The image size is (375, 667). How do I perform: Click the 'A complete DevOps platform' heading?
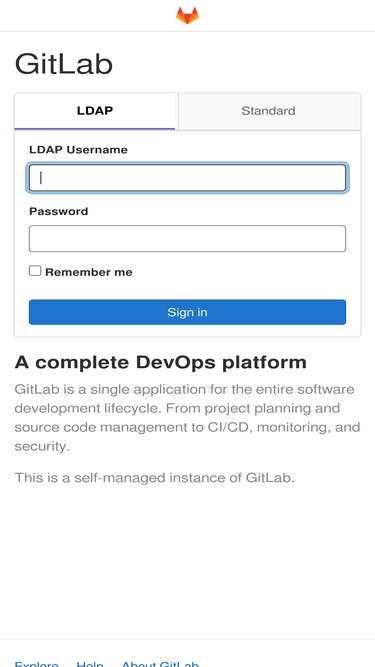(x=161, y=362)
